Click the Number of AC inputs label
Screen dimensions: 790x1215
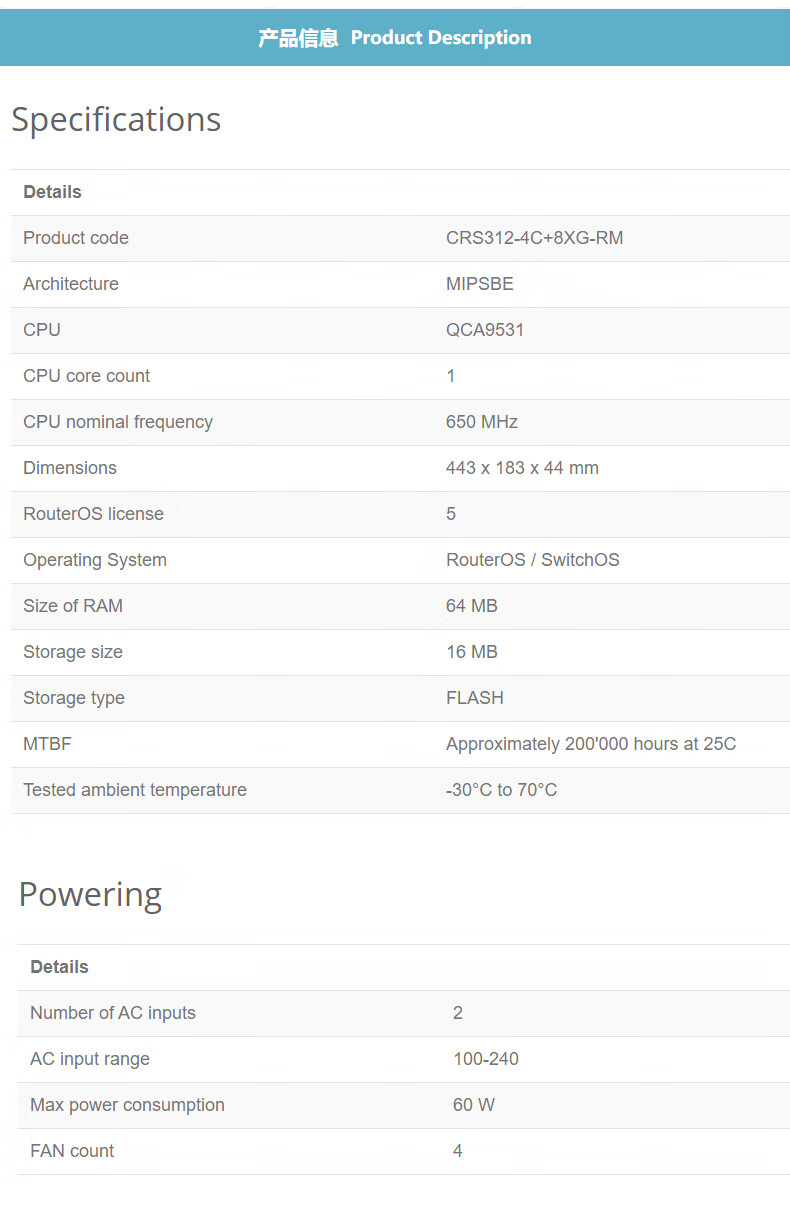pyautogui.click(x=113, y=1013)
